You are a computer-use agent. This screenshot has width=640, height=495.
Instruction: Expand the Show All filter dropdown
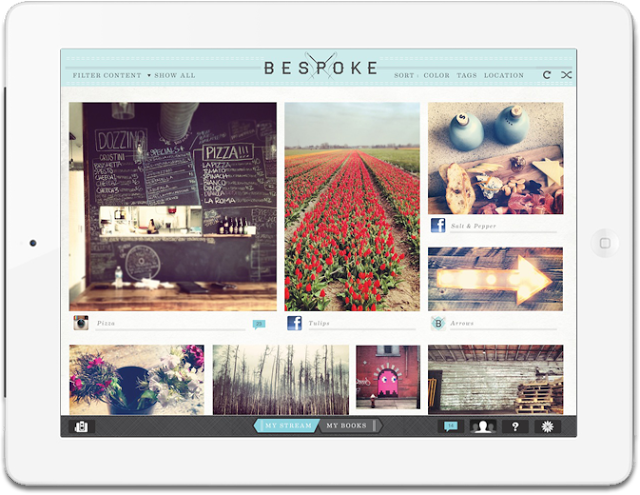pyautogui.click(x=171, y=75)
